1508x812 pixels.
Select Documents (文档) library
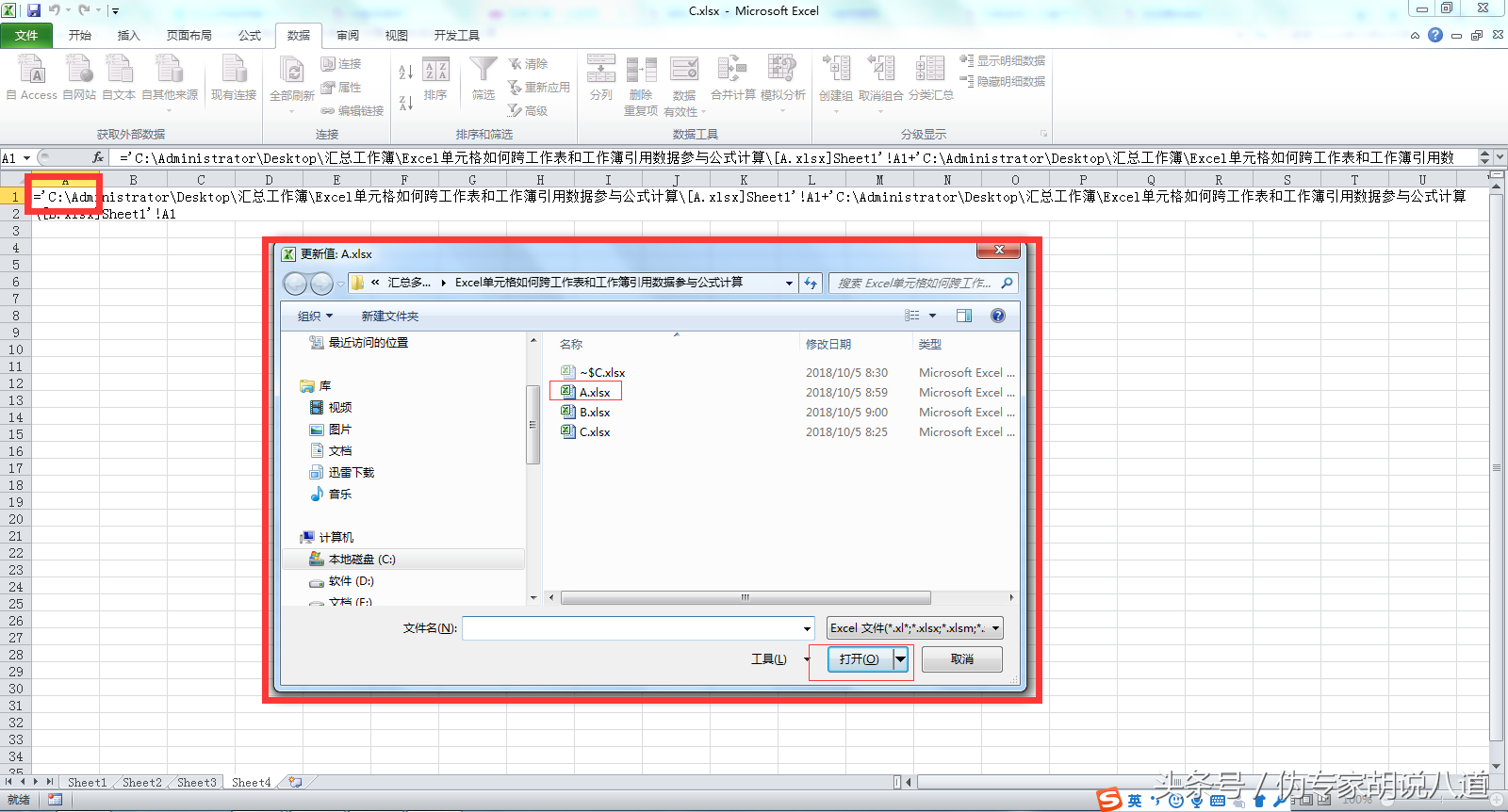(x=331, y=451)
